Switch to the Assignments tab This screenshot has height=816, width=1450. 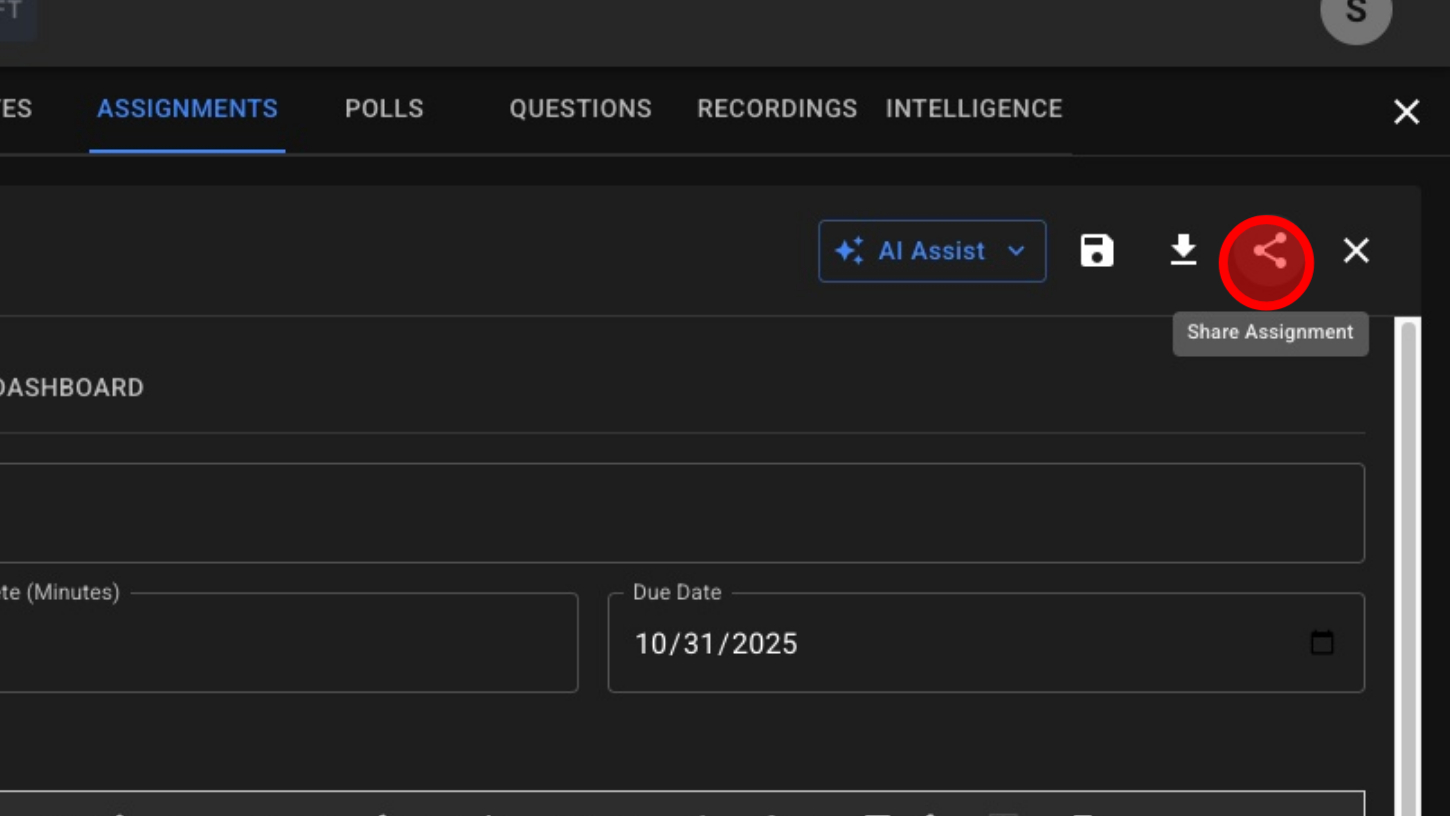(187, 109)
